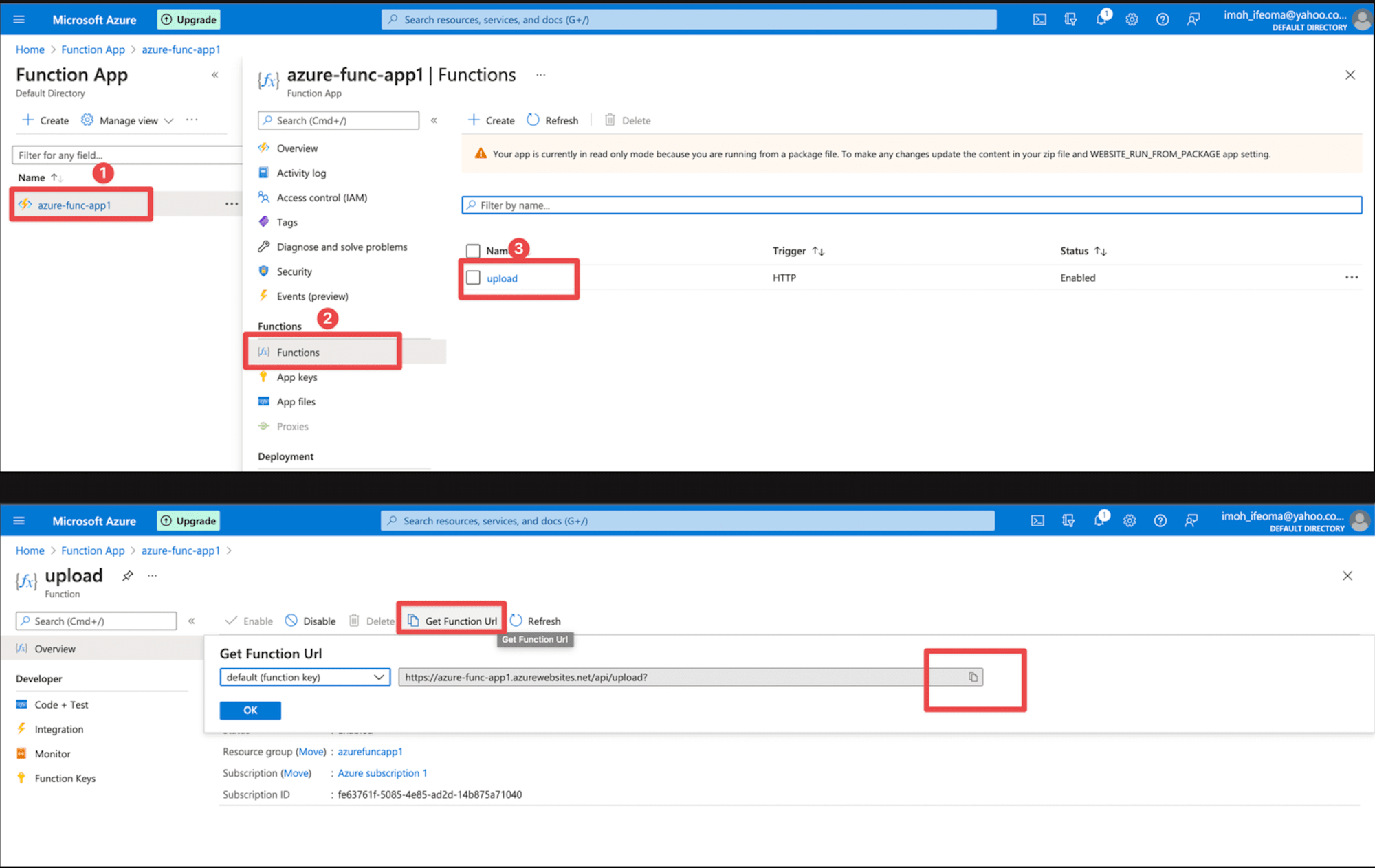Sort the app list by Name

click(40, 177)
